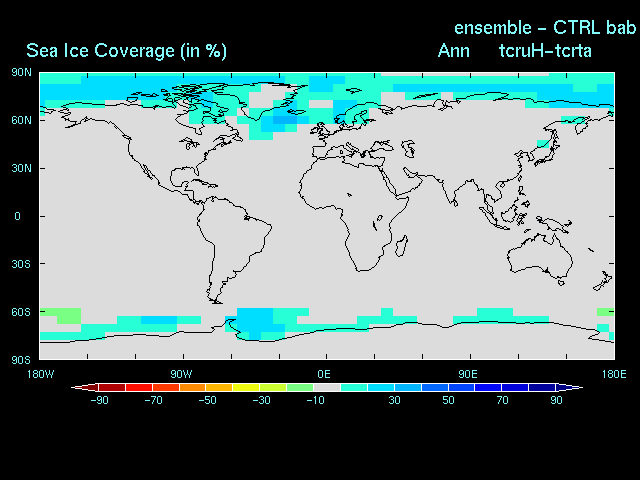Click the 180W longitude axis label

(x=38, y=373)
